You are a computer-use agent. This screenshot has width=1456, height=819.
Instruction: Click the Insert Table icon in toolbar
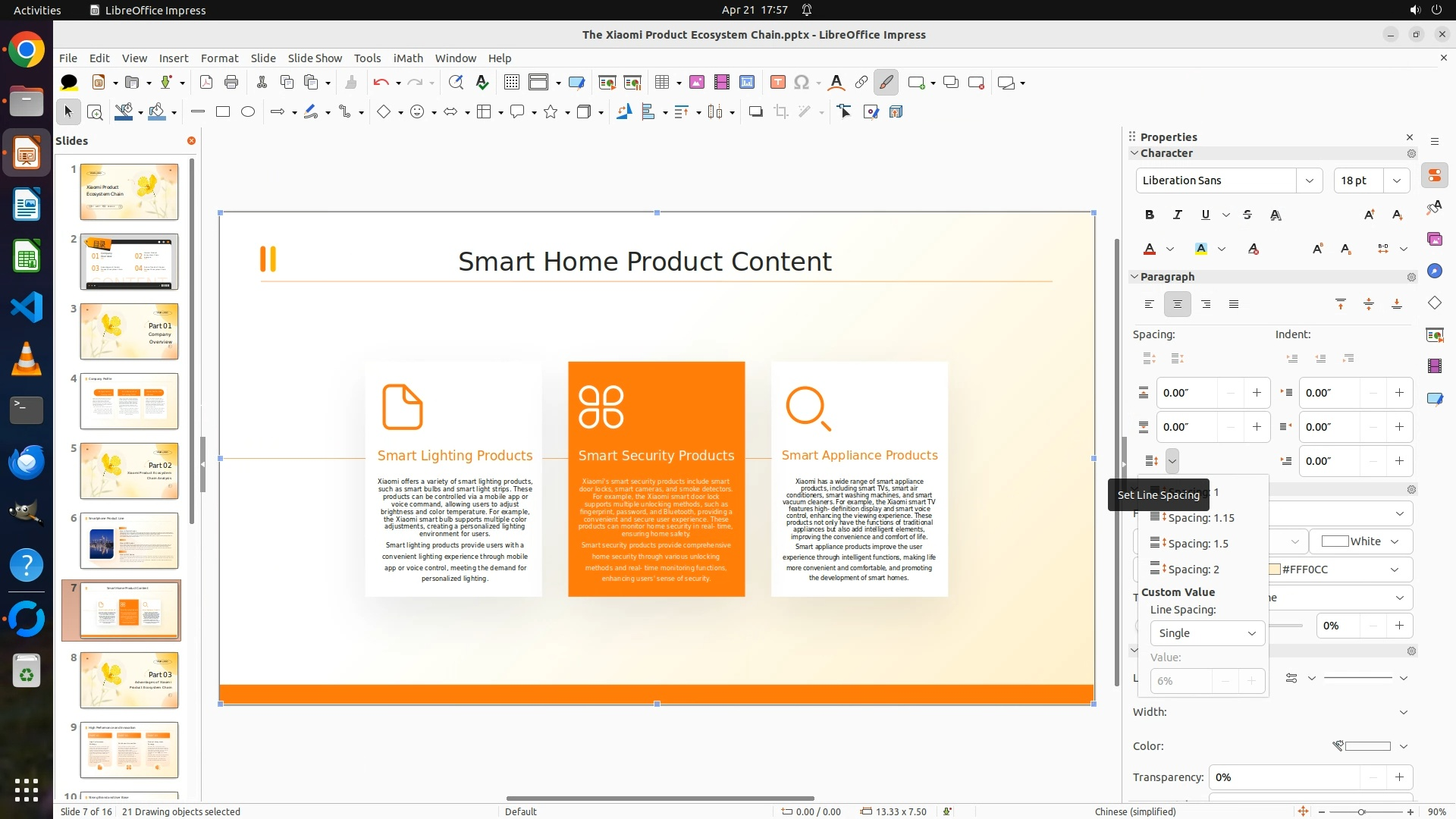(662, 83)
